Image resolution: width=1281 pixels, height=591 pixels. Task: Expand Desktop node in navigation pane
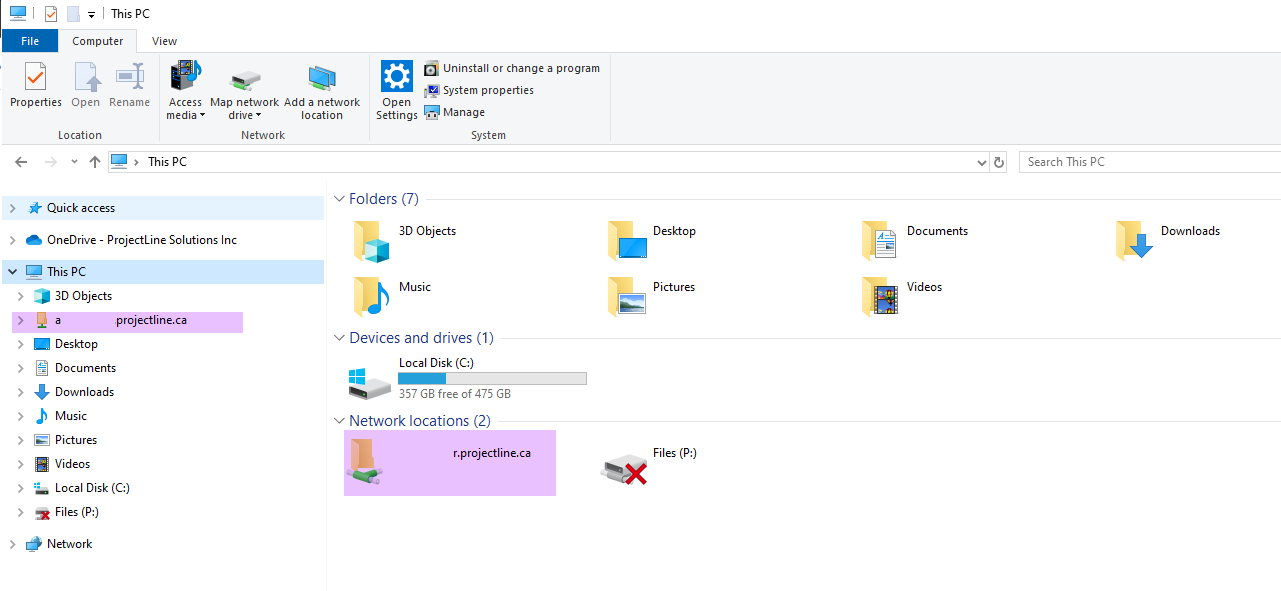(21, 344)
